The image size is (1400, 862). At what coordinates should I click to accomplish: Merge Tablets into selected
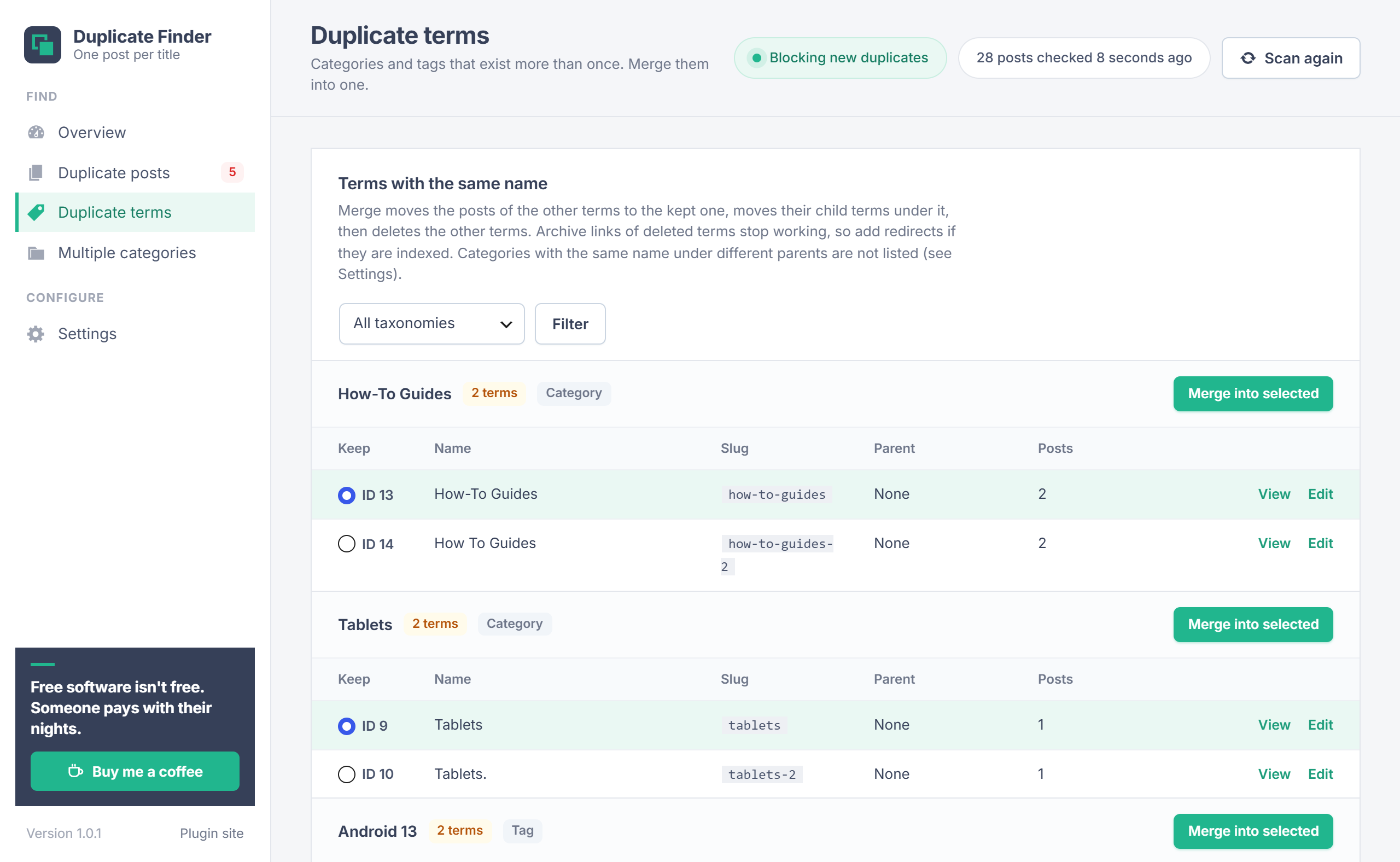click(1253, 624)
